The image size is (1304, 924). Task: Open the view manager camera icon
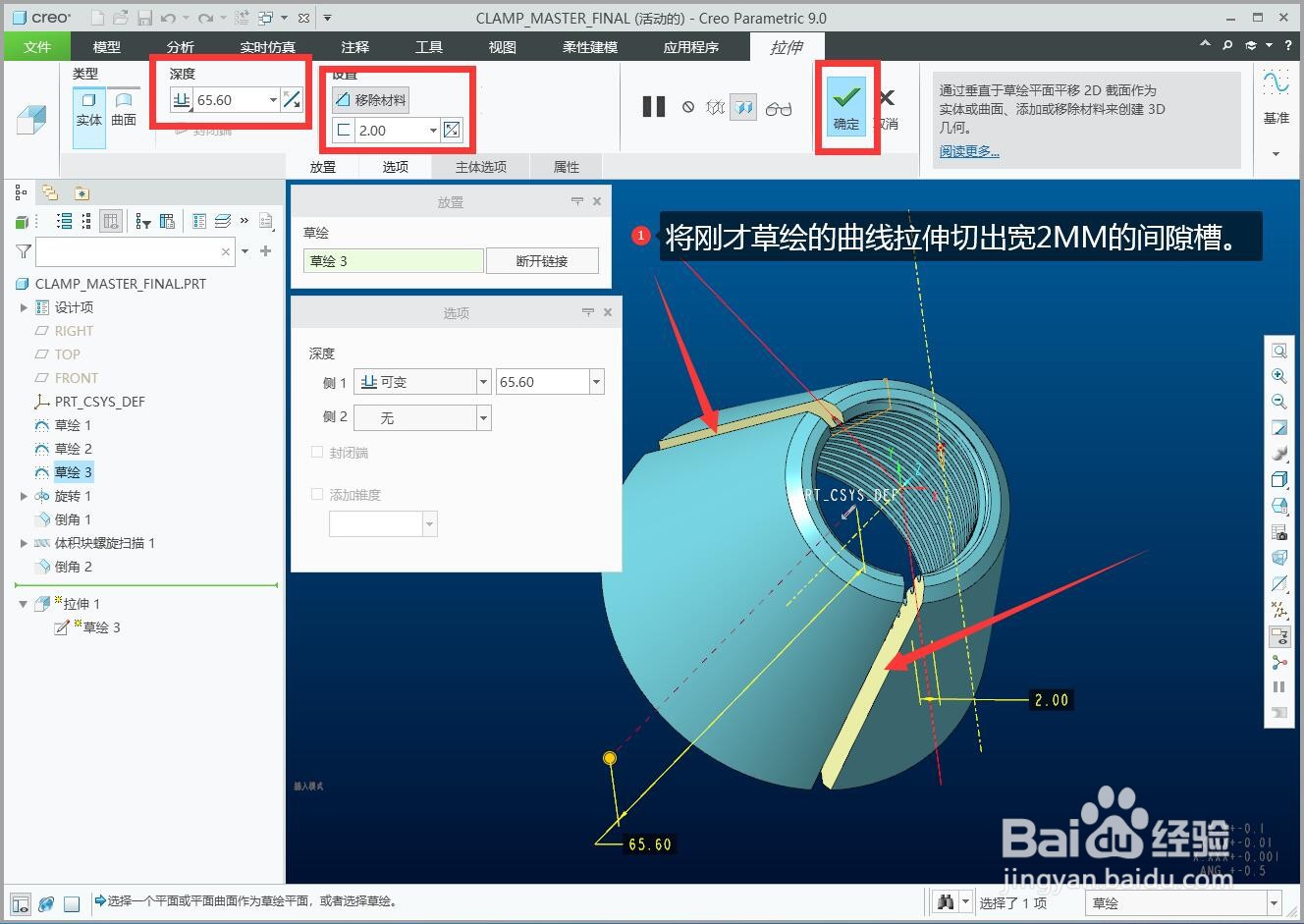pos(1279,532)
